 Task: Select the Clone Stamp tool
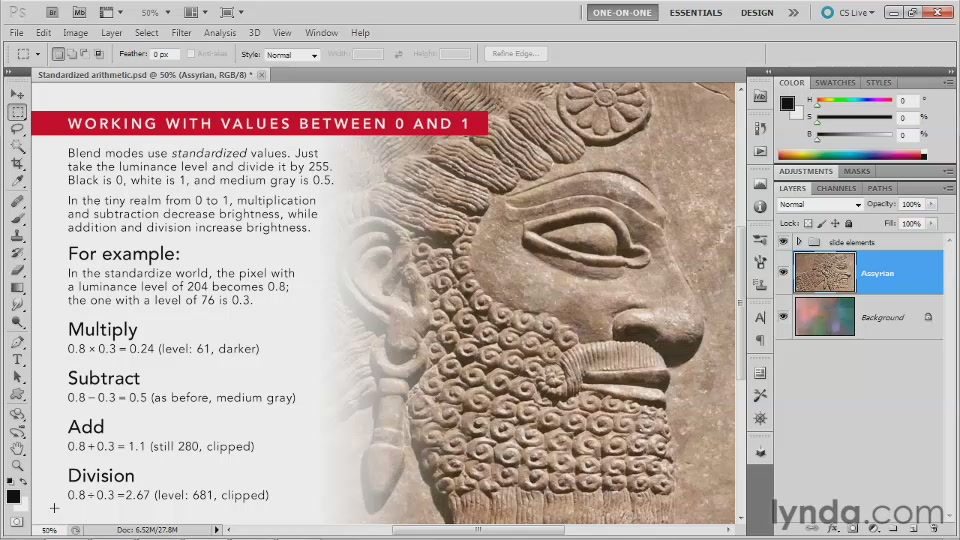click(x=17, y=236)
